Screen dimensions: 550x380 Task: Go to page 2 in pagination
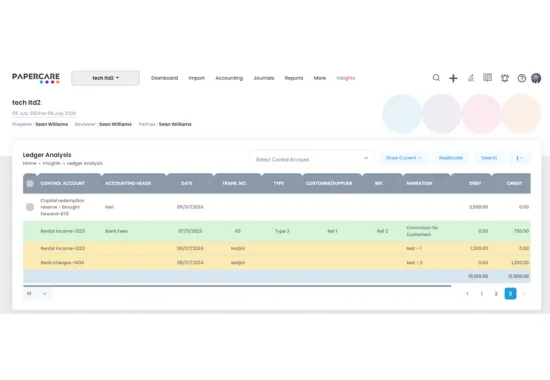pos(496,294)
